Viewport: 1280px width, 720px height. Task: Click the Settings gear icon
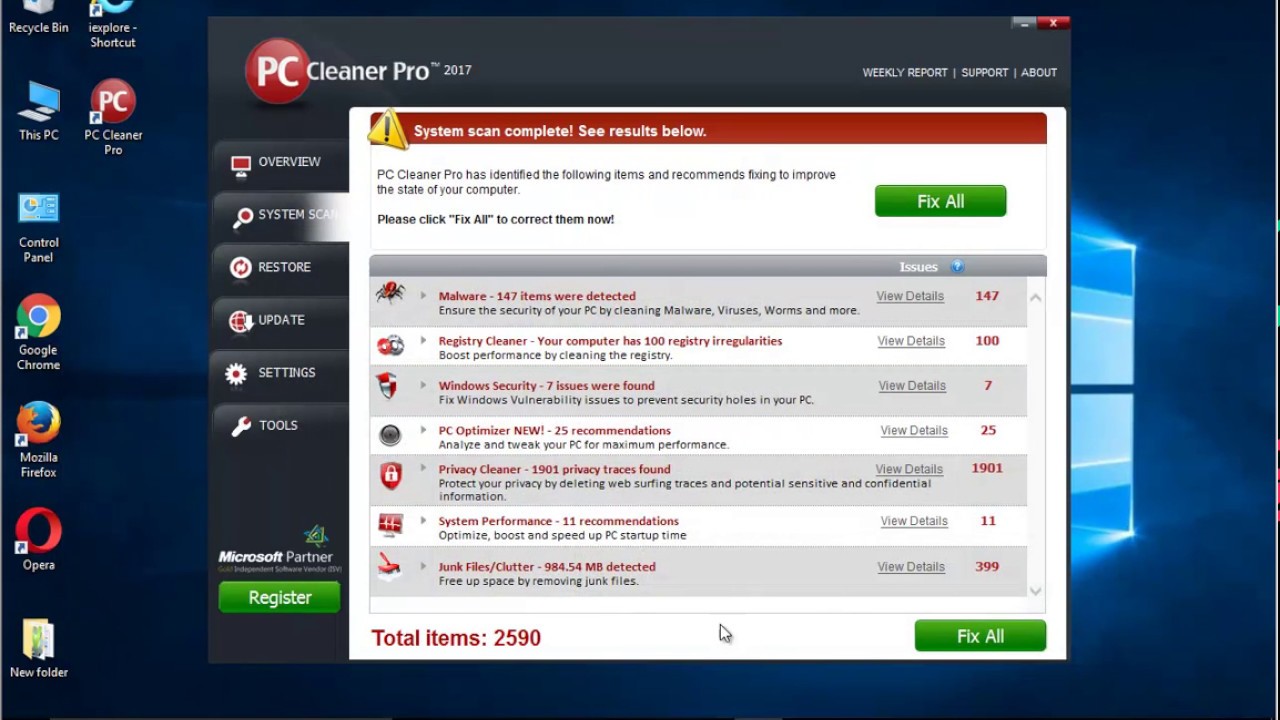click(x=236, y=374)
